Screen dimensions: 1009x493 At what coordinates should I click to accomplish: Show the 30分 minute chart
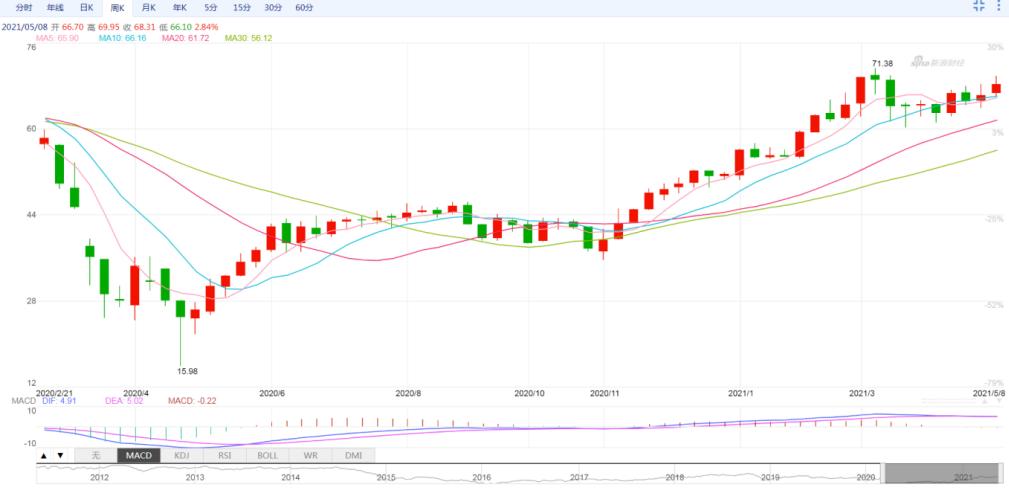pos(273,8)
